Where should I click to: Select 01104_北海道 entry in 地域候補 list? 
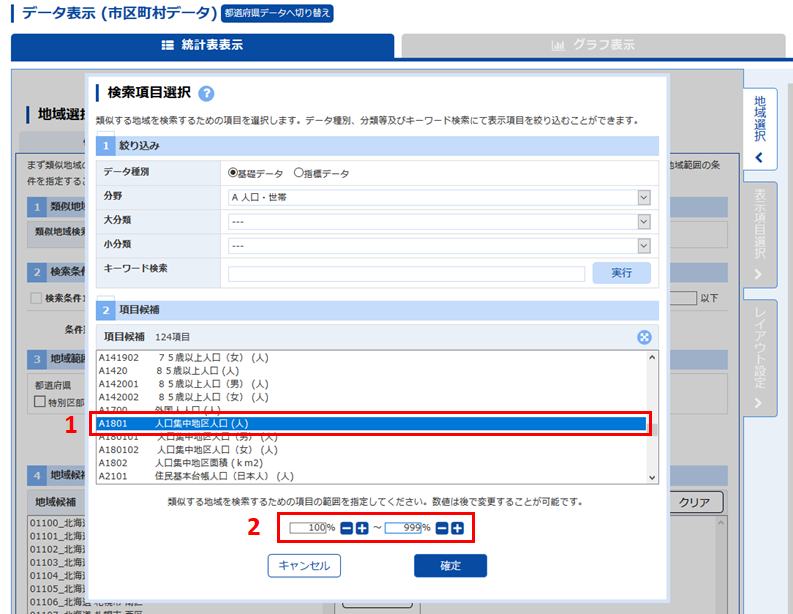coord(58,576)
